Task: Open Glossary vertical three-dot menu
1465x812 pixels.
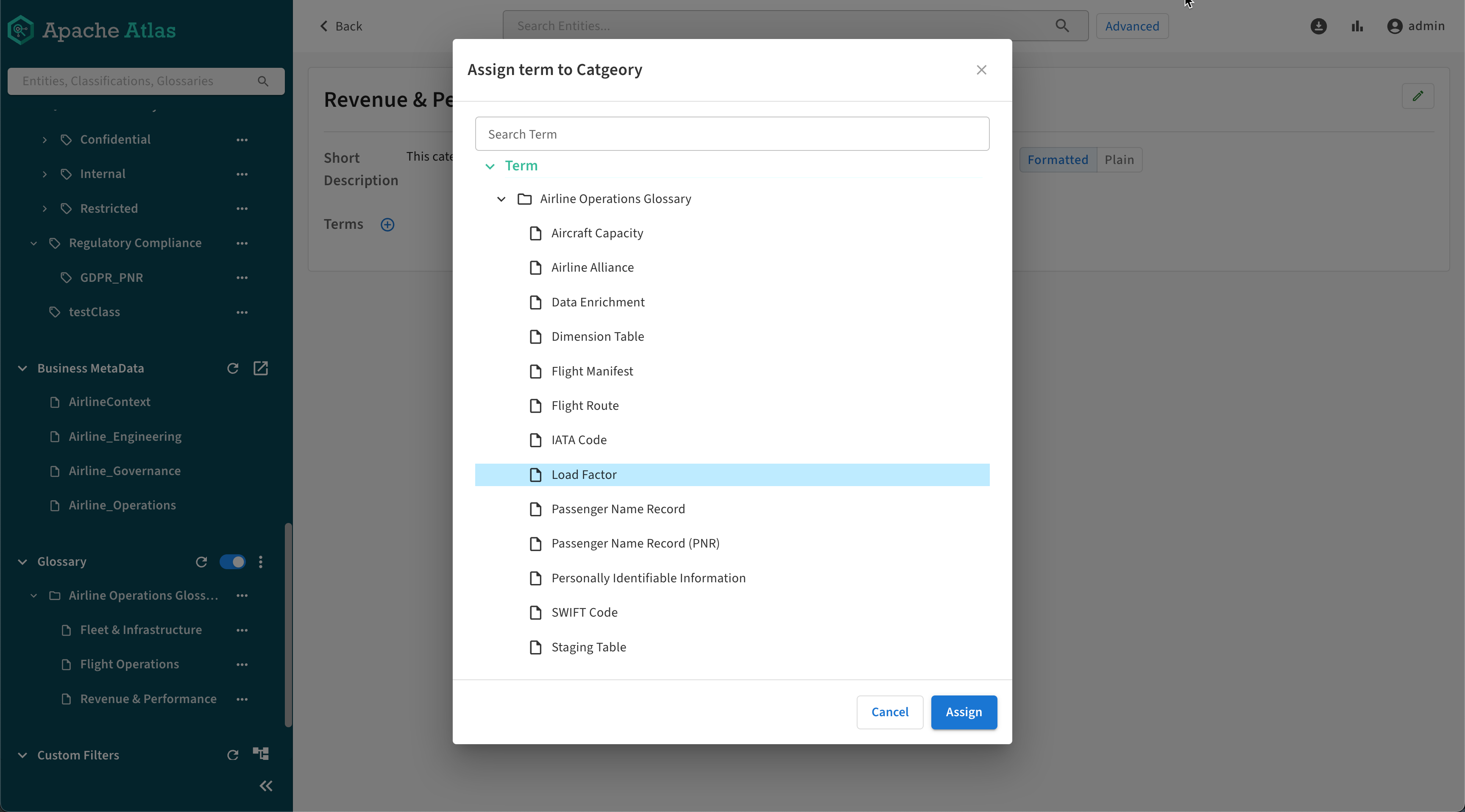Action: pyautogui.click(x=261, y=562)
